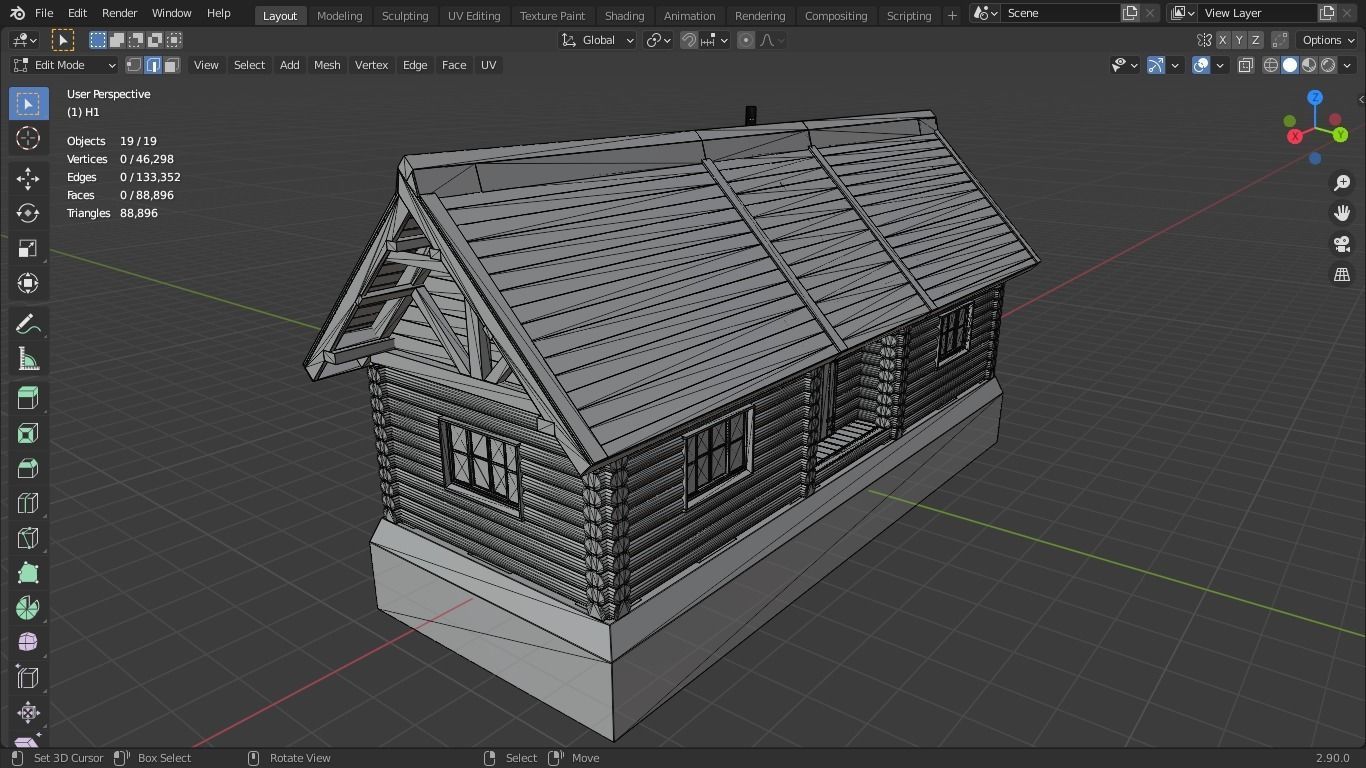Pick the Annotate pencil tool
This screenshot has width=1366, height=768.
28,324
